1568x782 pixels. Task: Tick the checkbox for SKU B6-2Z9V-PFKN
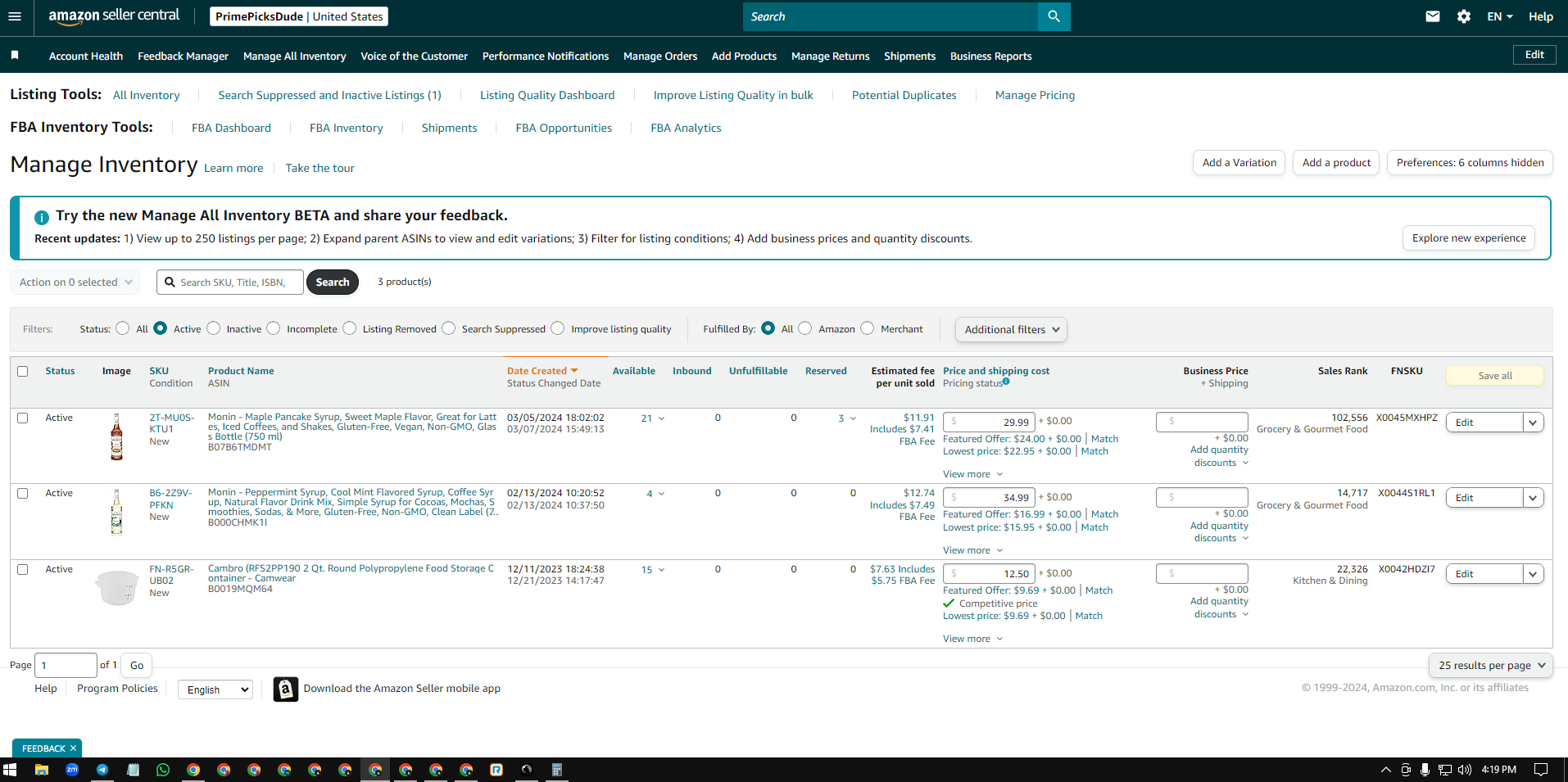tap(23, 493)
